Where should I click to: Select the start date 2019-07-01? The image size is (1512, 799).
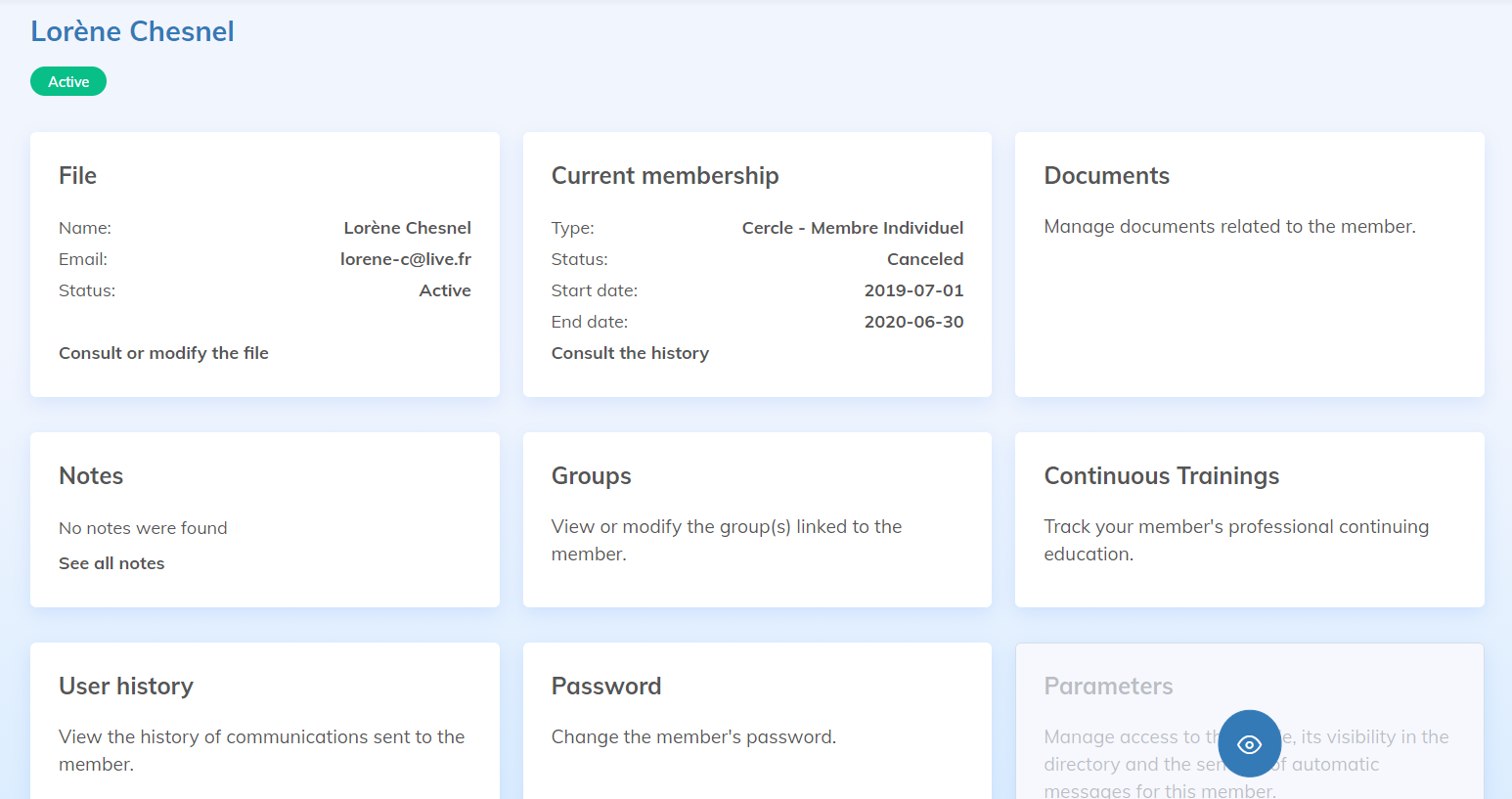(x=913, y=290)
